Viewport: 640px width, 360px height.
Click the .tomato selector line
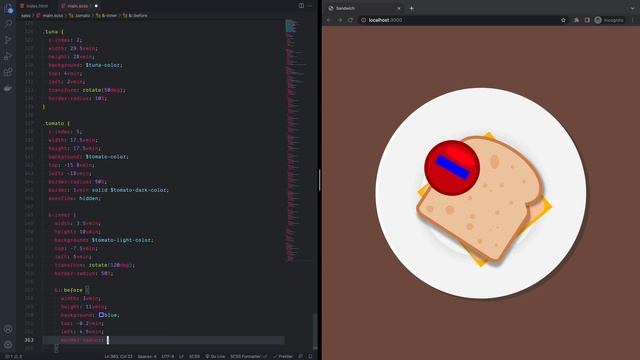(56, 123)
